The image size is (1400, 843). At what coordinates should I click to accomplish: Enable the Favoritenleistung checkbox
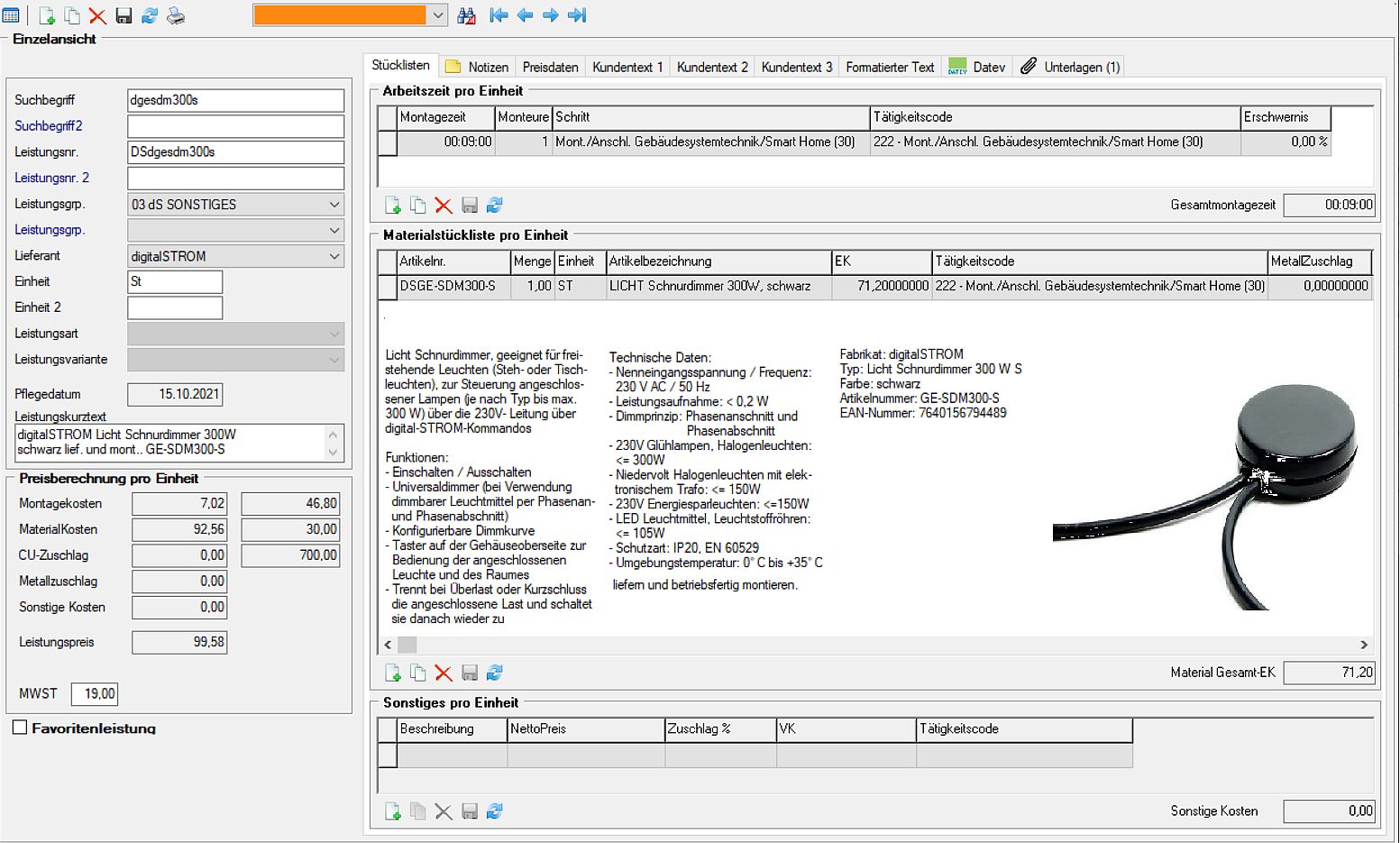[x=20, y=728]
